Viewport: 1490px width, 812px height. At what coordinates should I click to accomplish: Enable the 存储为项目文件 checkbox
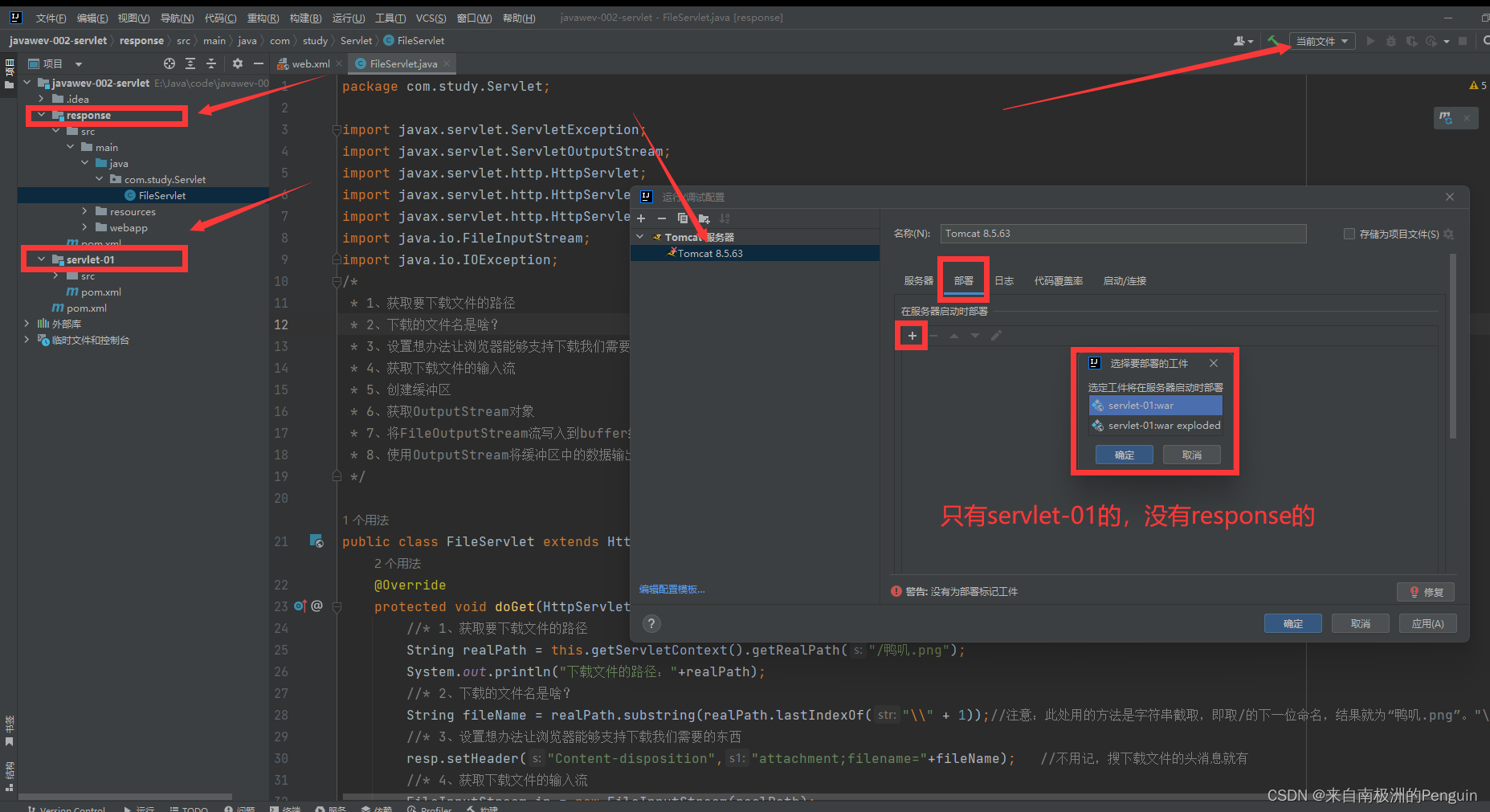[x=1349, y=234]
